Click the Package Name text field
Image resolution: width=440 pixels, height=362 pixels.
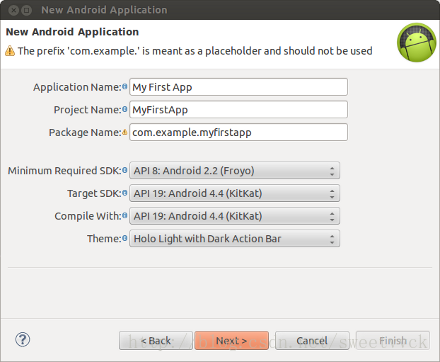[x=238, y=132]
